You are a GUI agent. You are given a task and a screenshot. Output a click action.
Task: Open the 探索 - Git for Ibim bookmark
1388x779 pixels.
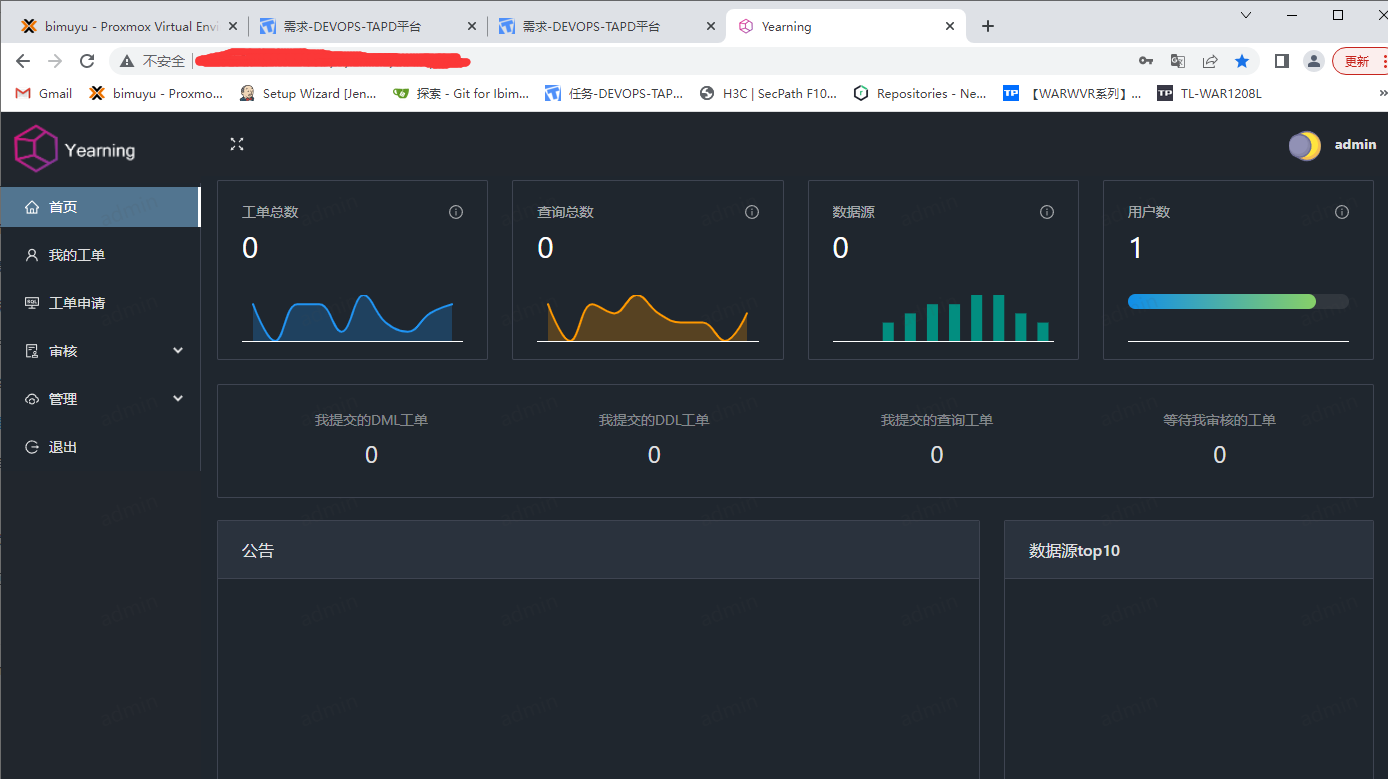[x=461, y=93]
